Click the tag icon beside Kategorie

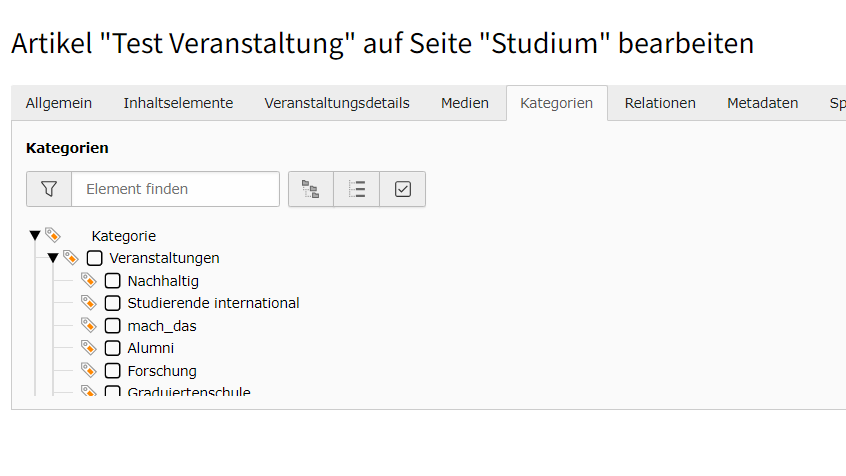click(53, 235)
